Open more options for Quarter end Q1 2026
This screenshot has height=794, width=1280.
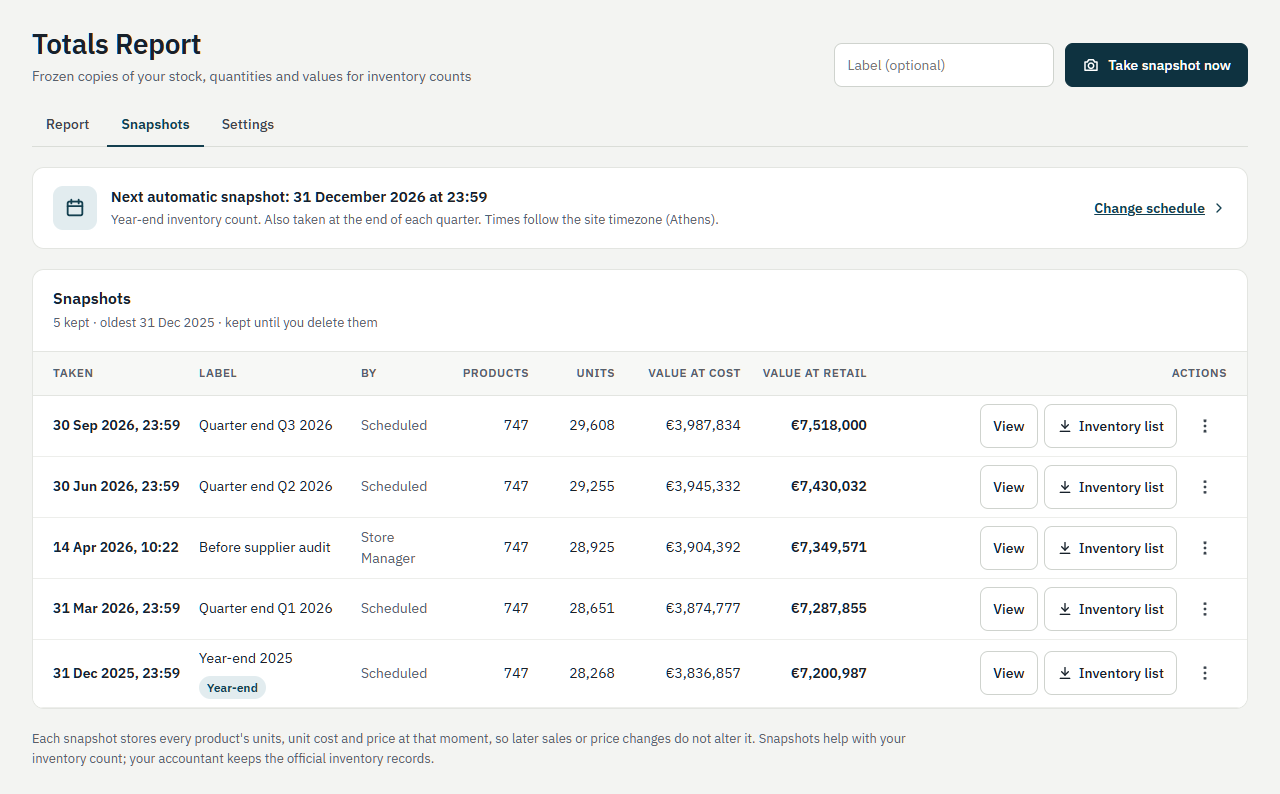click(x=1205, y=609)
